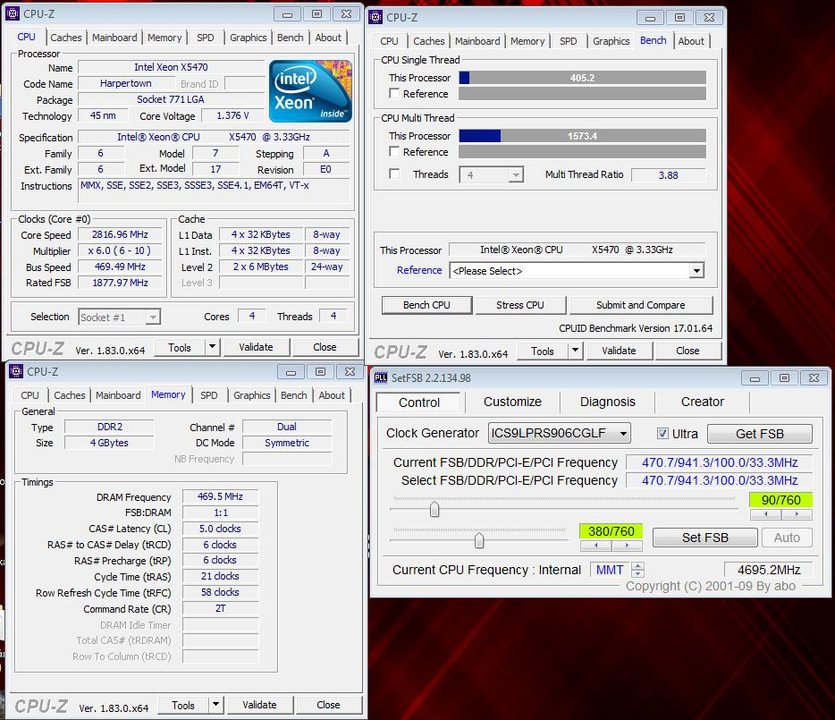Close the SetFSB window
Viewport: 835px width, 720px height.
tap(814, 378)
